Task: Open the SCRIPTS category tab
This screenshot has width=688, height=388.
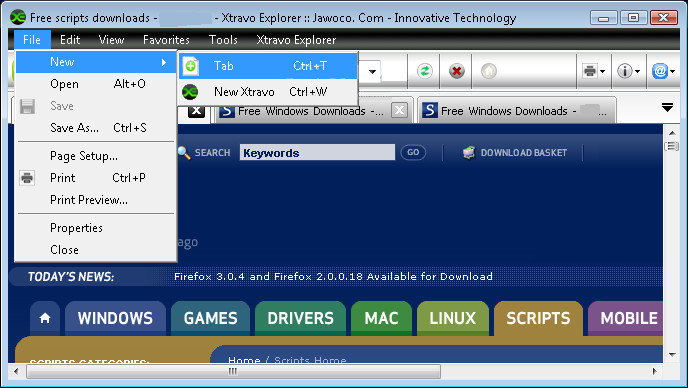Action: pyautogui.click(x=538, y=318)
